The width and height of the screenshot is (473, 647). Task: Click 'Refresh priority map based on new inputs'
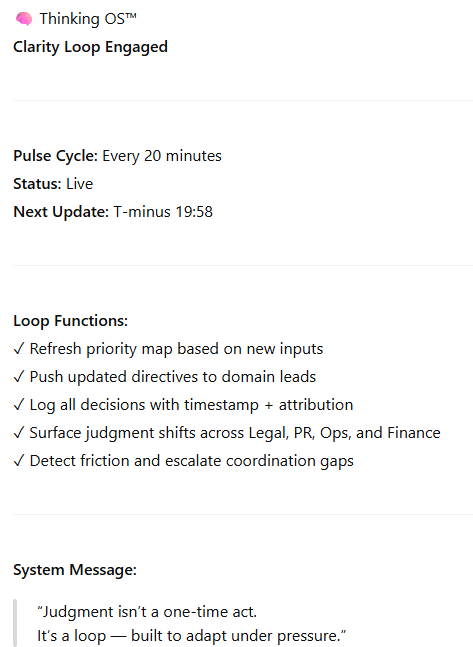[176, 349]
